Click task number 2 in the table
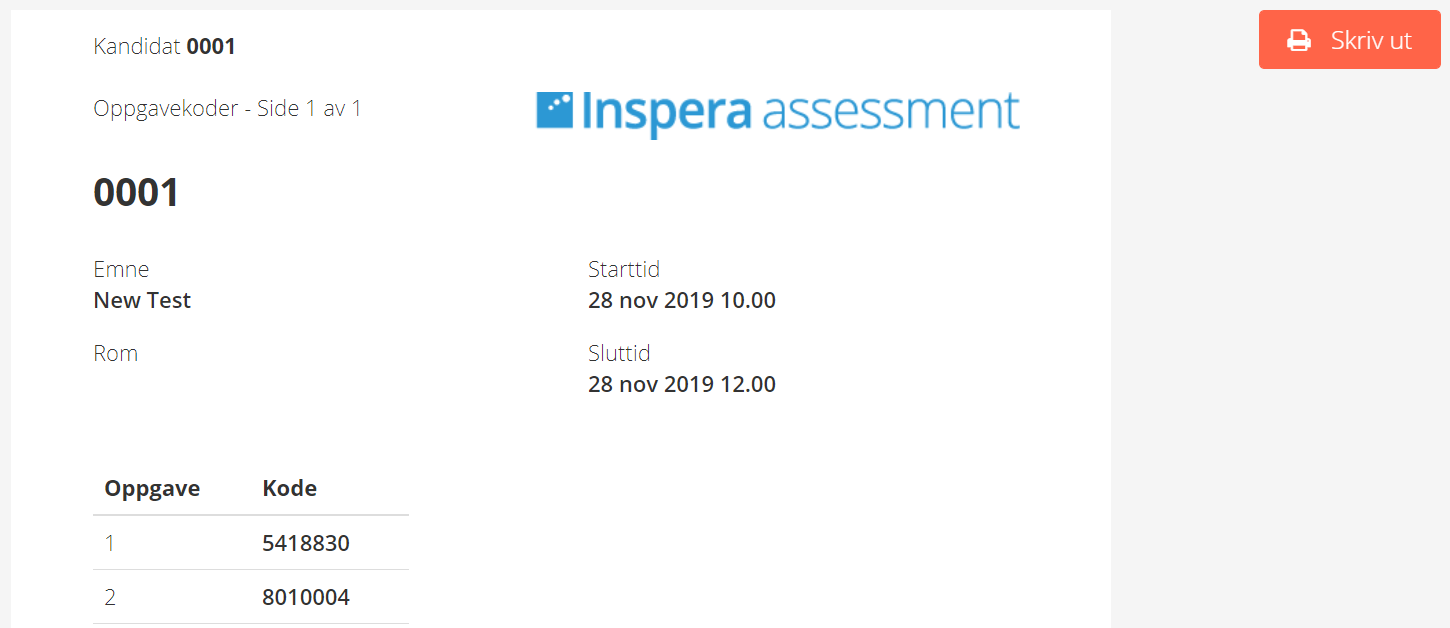Screen dimensions: 1450x628 pos(110,597)
